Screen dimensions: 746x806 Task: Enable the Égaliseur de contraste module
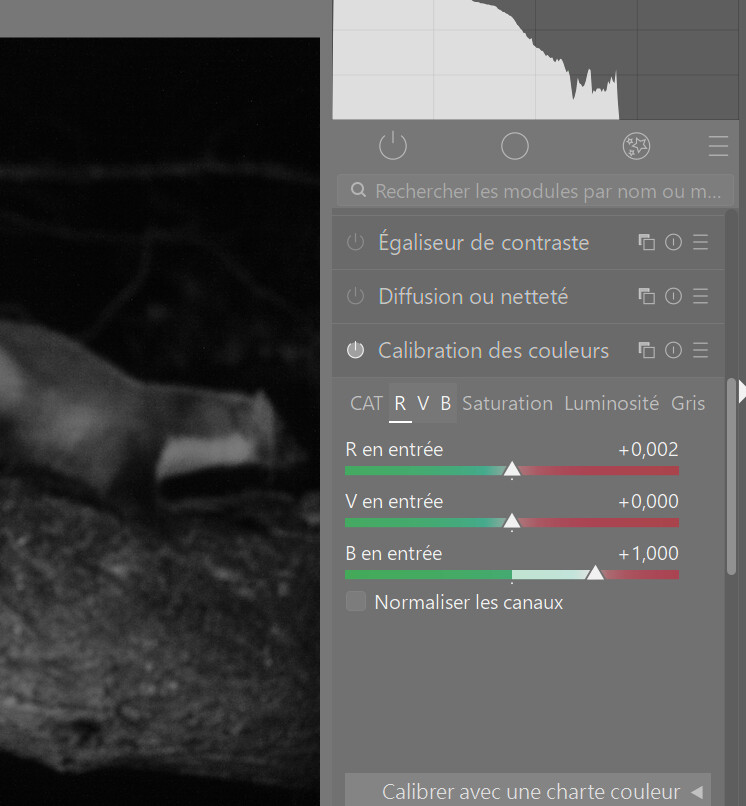(x=355, y=242)
